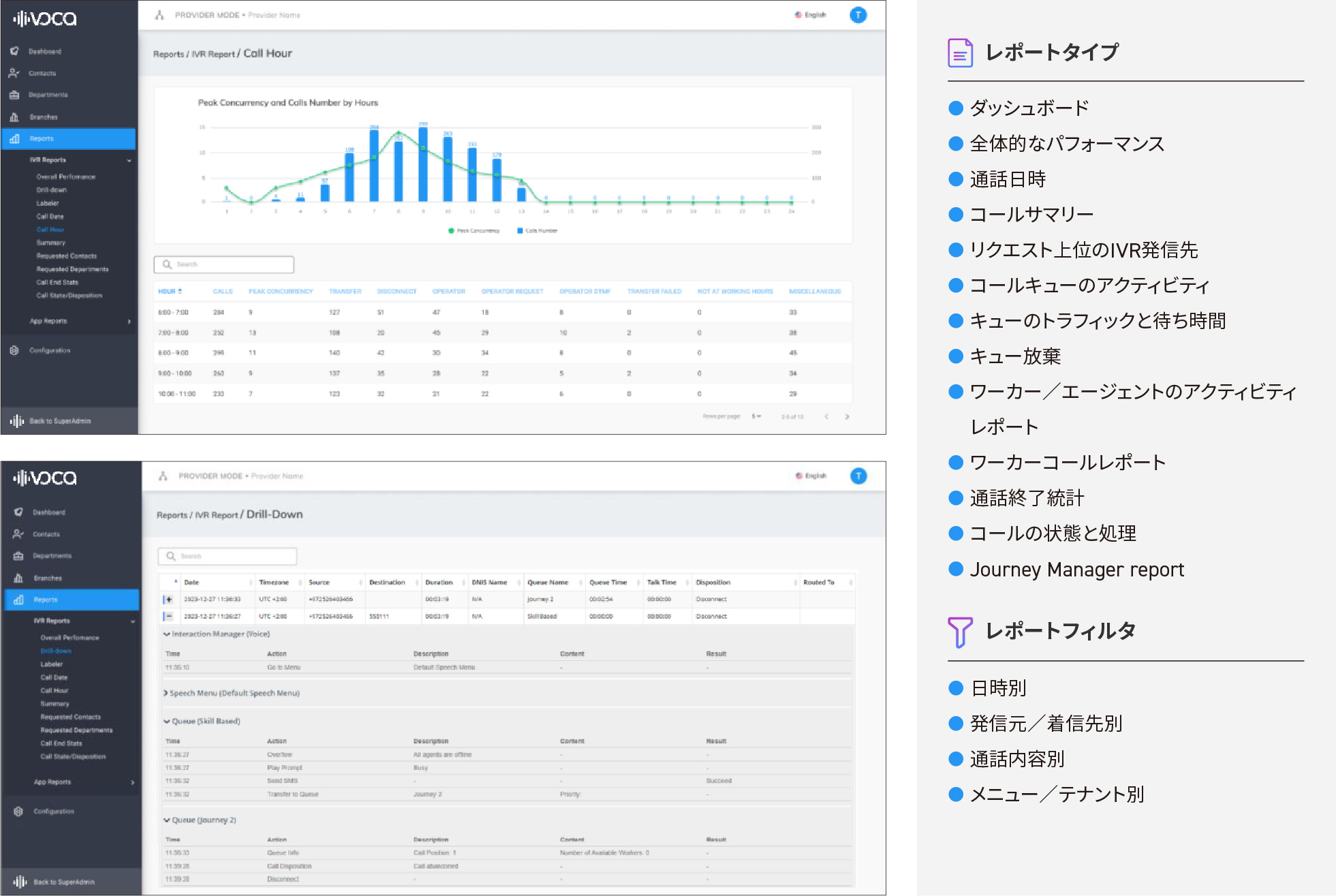Click the Search field on Call Hour page

[x=224, y=264]
